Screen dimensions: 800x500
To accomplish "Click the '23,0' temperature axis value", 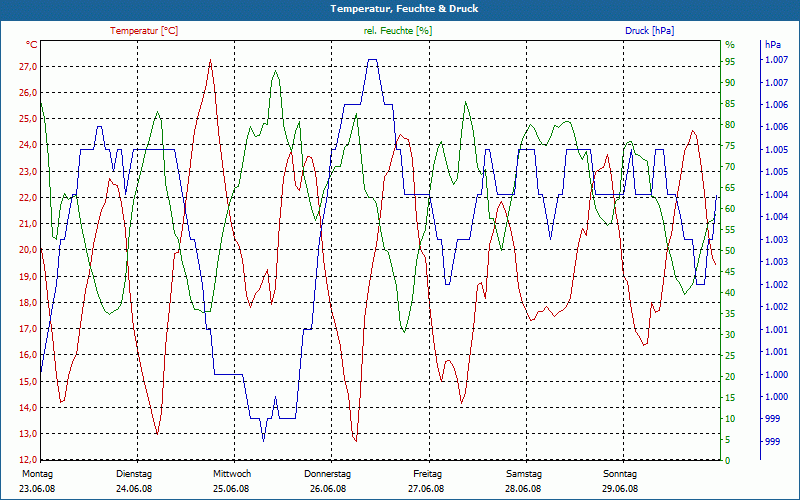I will pos(28,171).
